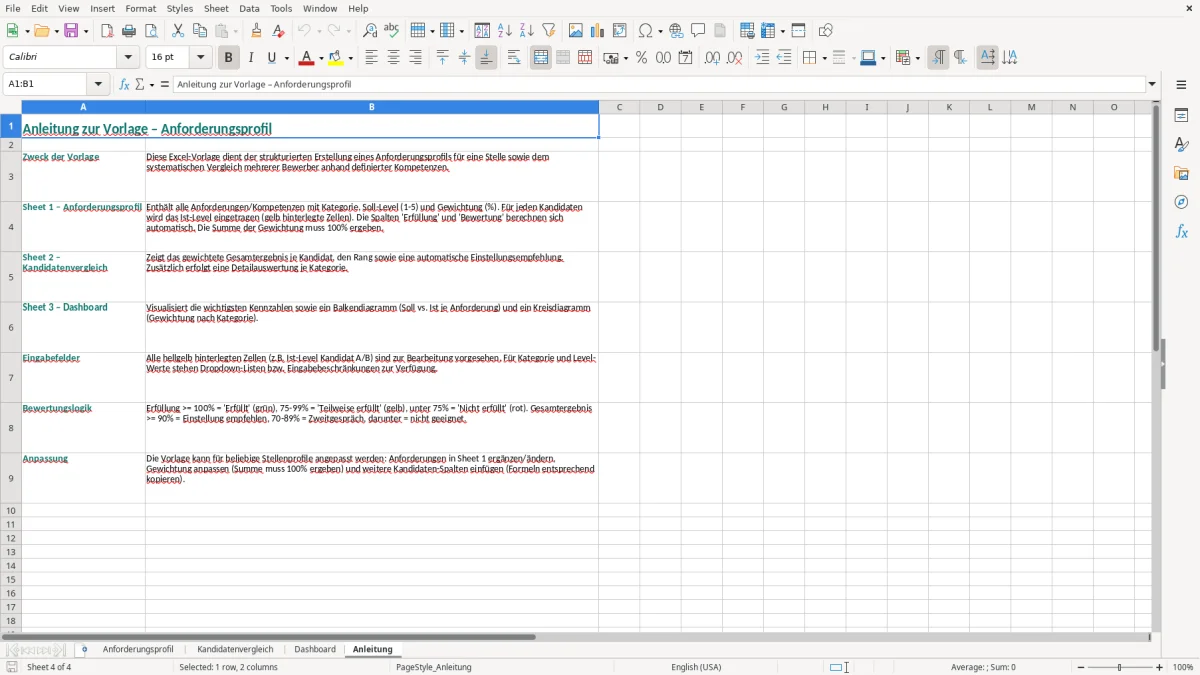Open the Format menu
1200x675 pixels.
(x=141, y=8)
